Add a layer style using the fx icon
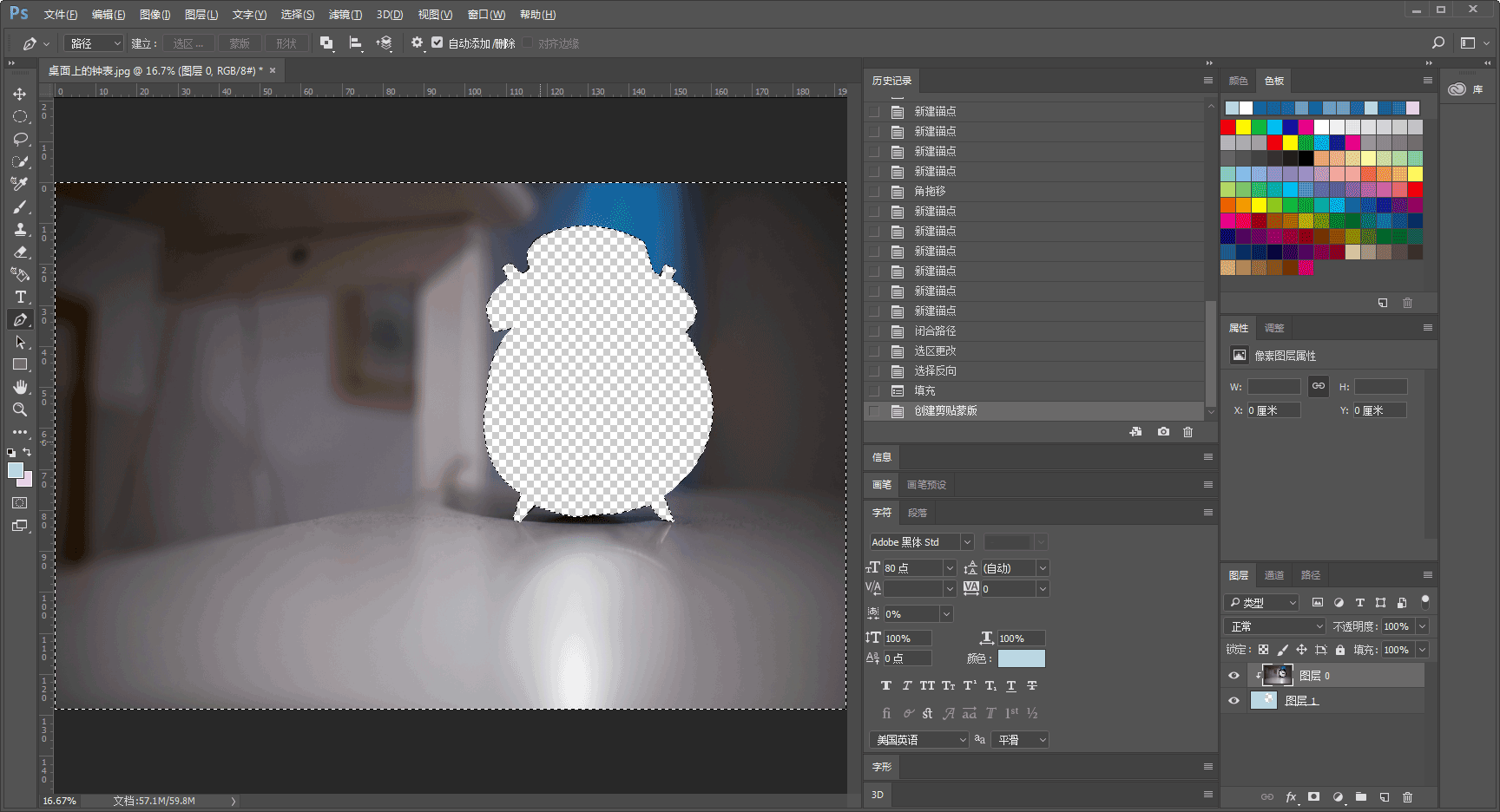 click(x=1291, y=796)
